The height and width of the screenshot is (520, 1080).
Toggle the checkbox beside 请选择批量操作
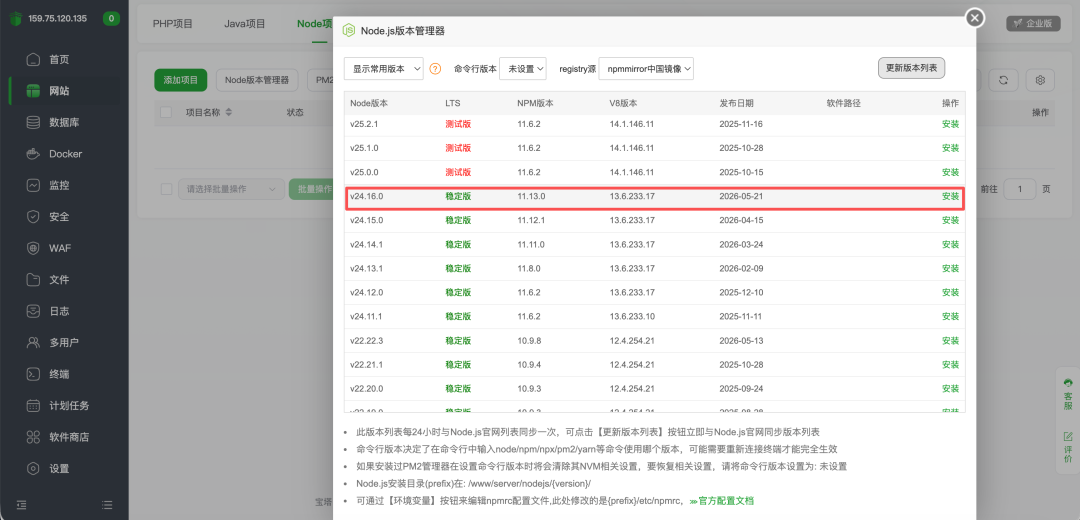pos(166,189)
